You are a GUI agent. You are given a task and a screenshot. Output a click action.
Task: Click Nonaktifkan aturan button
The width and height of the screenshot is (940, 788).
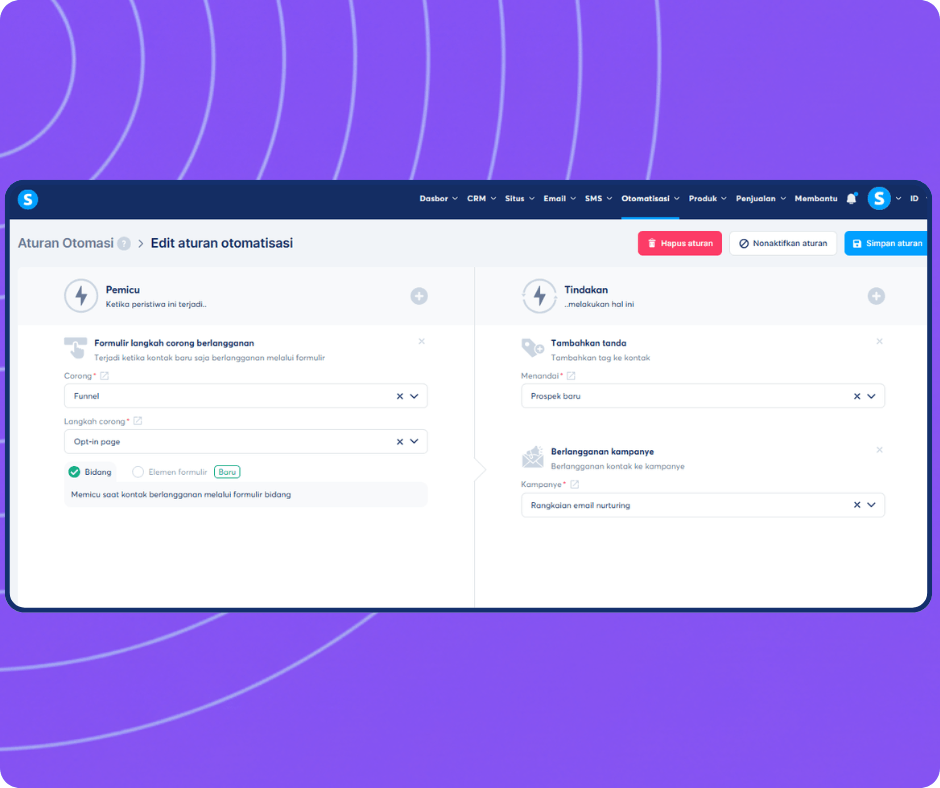(783, 243)
